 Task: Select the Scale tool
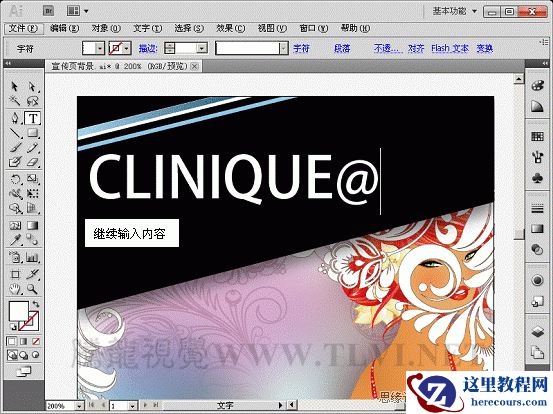32,179
